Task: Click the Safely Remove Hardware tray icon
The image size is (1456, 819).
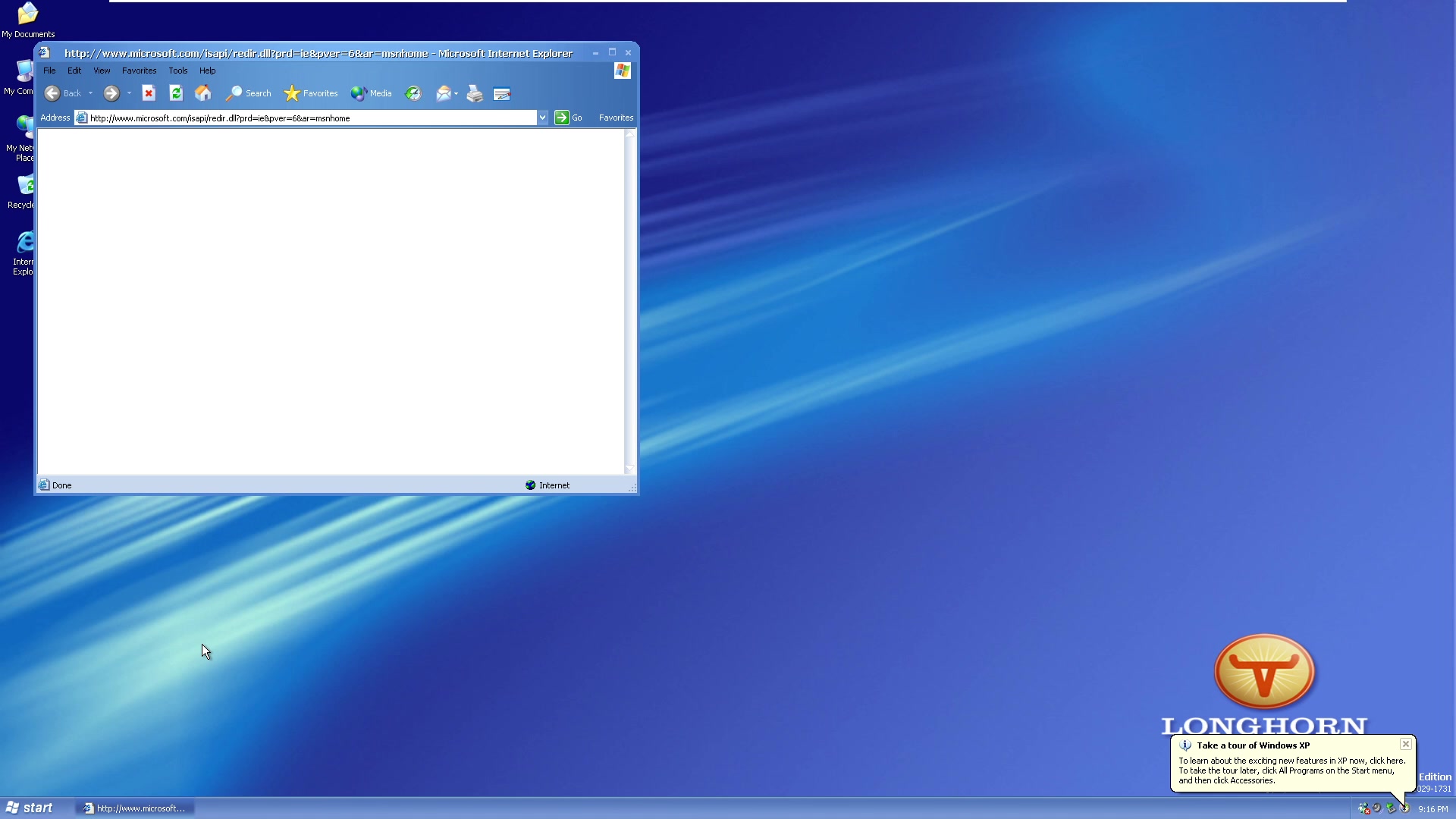Action: [x=1391, y=808]
